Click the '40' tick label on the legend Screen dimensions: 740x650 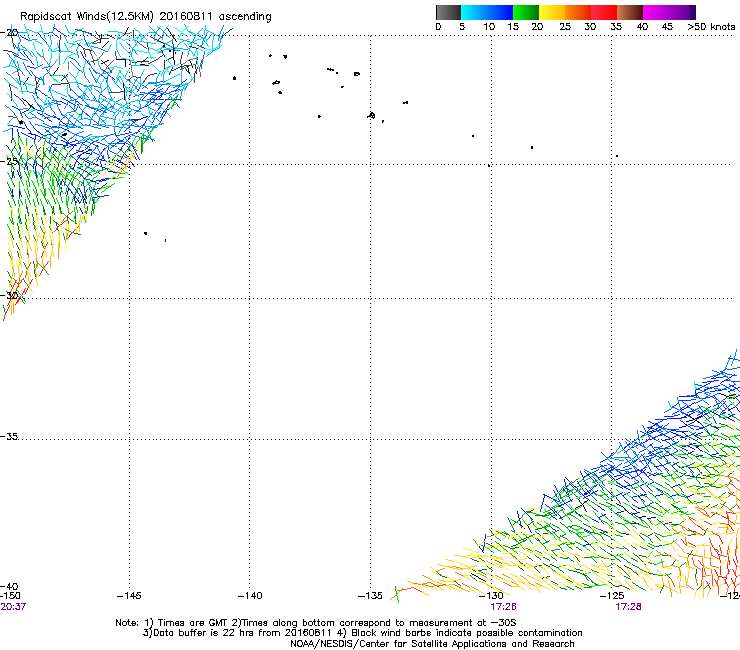[x=642, y=27]
